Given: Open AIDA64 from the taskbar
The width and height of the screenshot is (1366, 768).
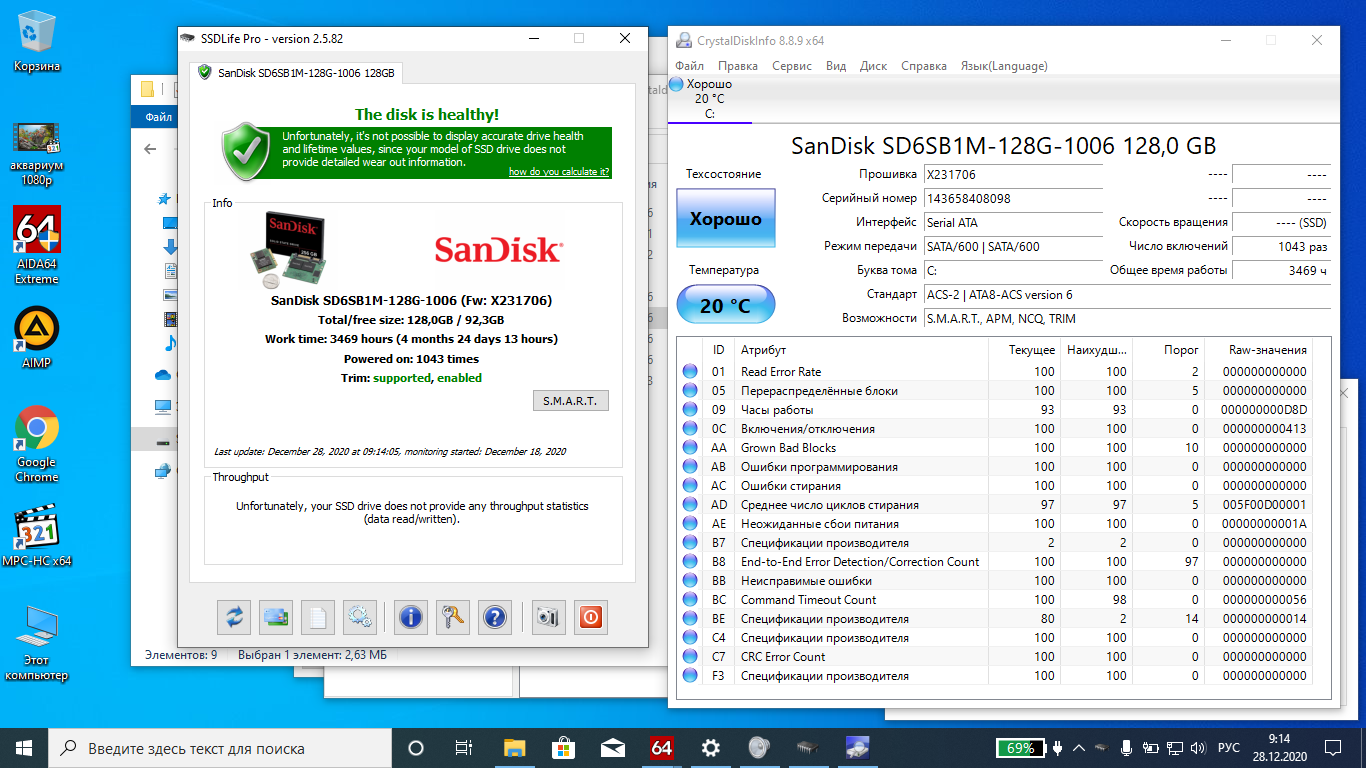Looking at the screenshot, I should tap(661, 747).
